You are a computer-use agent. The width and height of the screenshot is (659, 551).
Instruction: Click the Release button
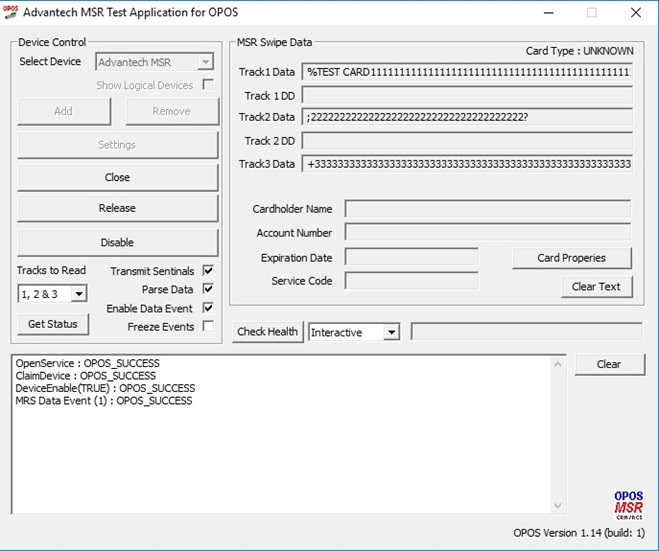[117, 208]
